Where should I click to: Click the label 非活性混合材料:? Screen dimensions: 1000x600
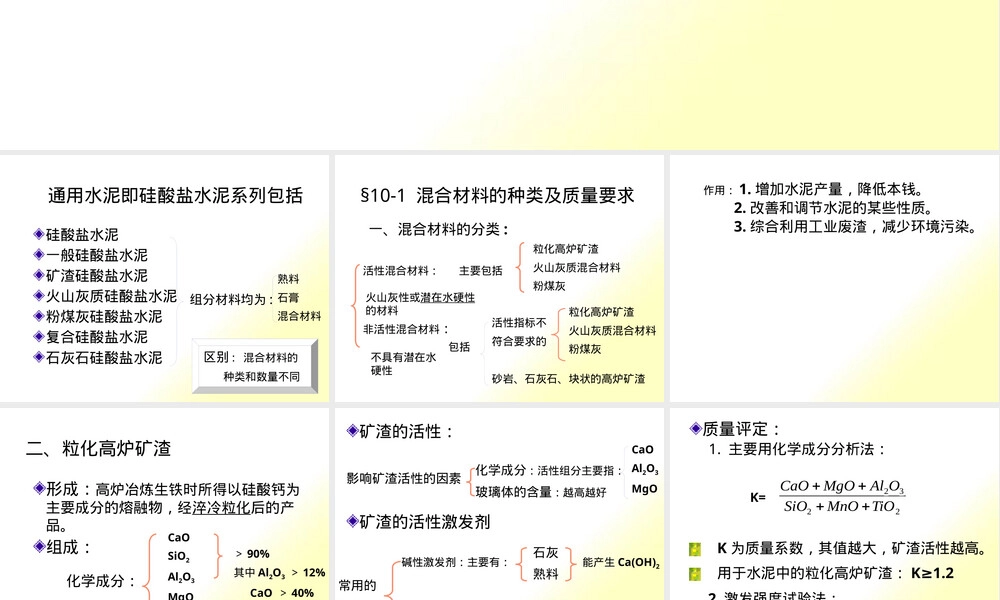(x=406, y=329)
